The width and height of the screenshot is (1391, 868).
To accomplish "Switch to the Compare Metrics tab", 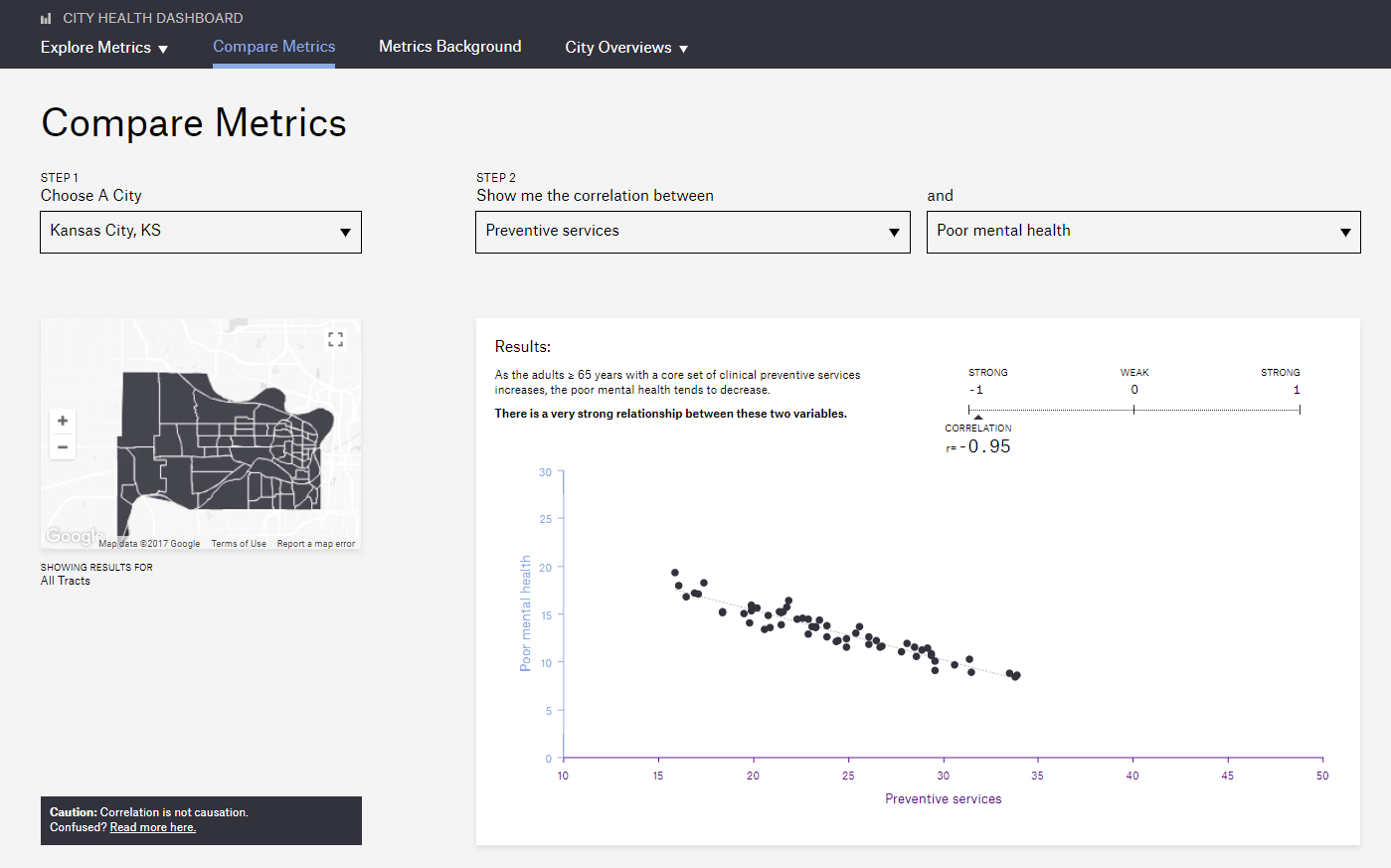I will point(273,47).
